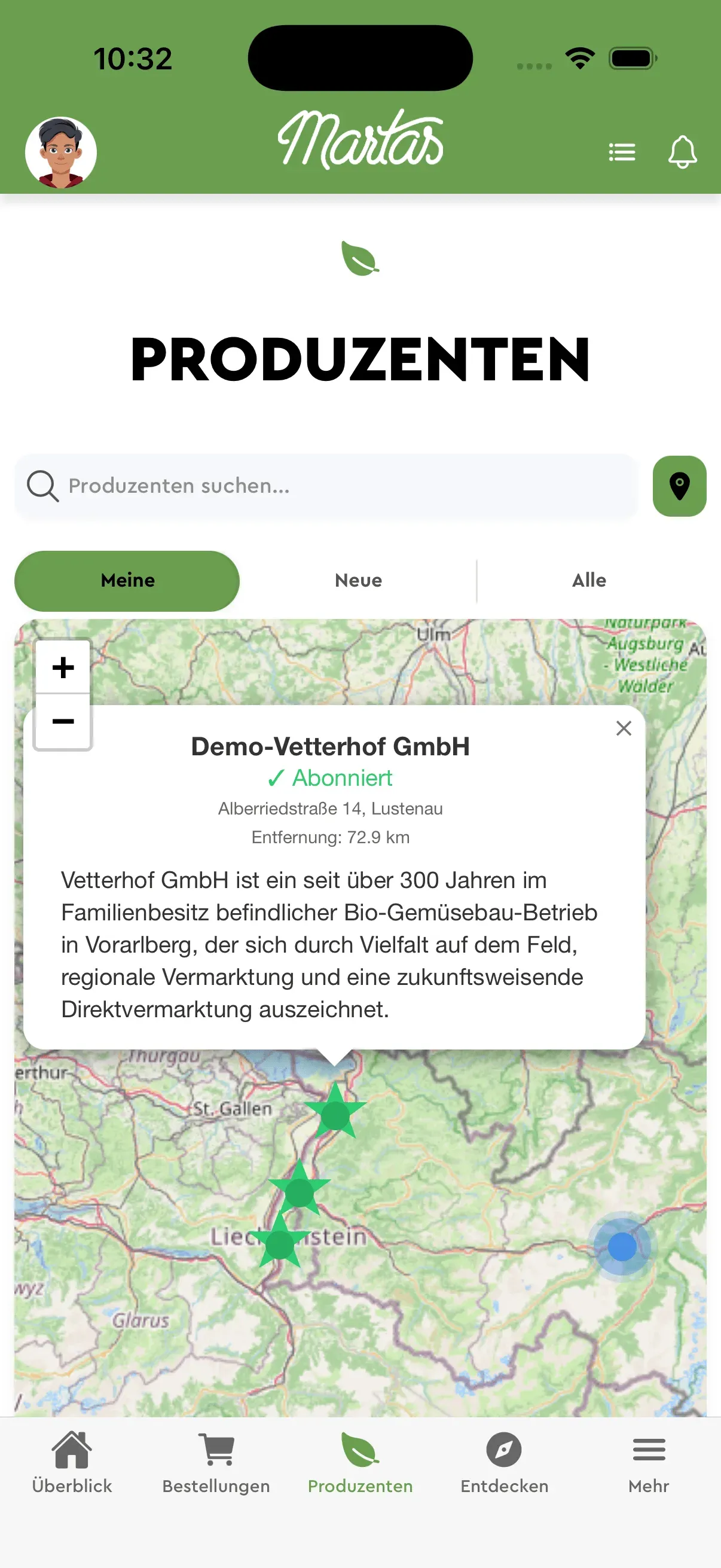Select star marker over Liechtenstein label

[x=280, y=1241]
